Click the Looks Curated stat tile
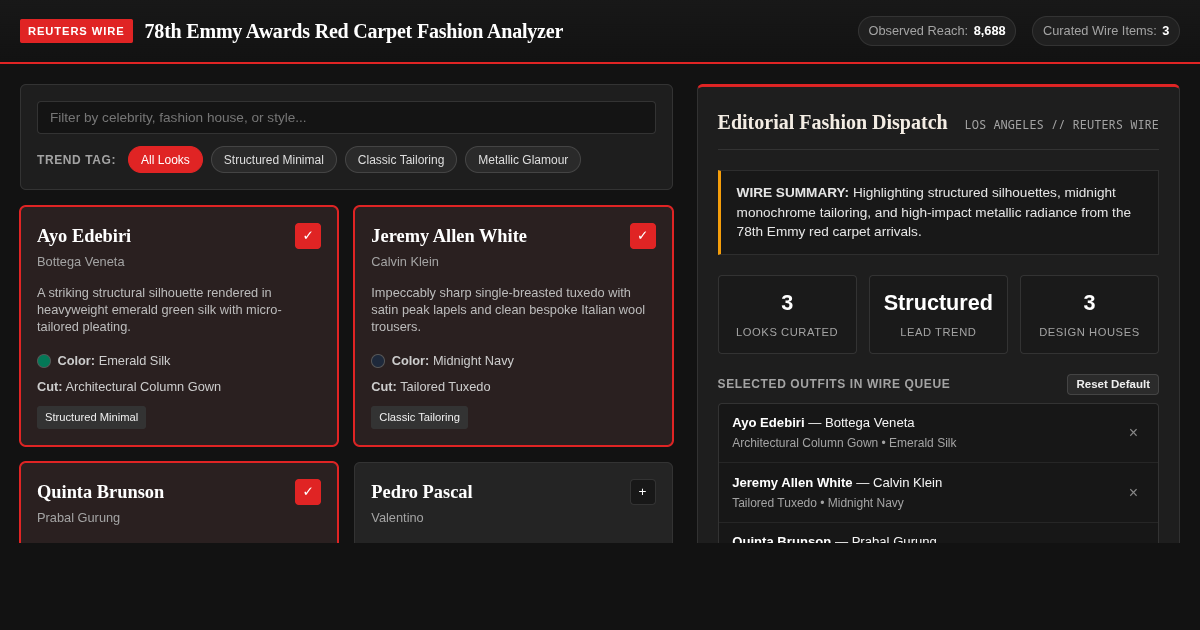1200x630 pixels. [787, 315]
